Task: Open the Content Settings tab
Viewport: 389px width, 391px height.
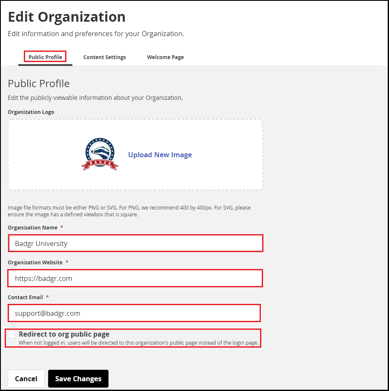Action: pos(105,57)
